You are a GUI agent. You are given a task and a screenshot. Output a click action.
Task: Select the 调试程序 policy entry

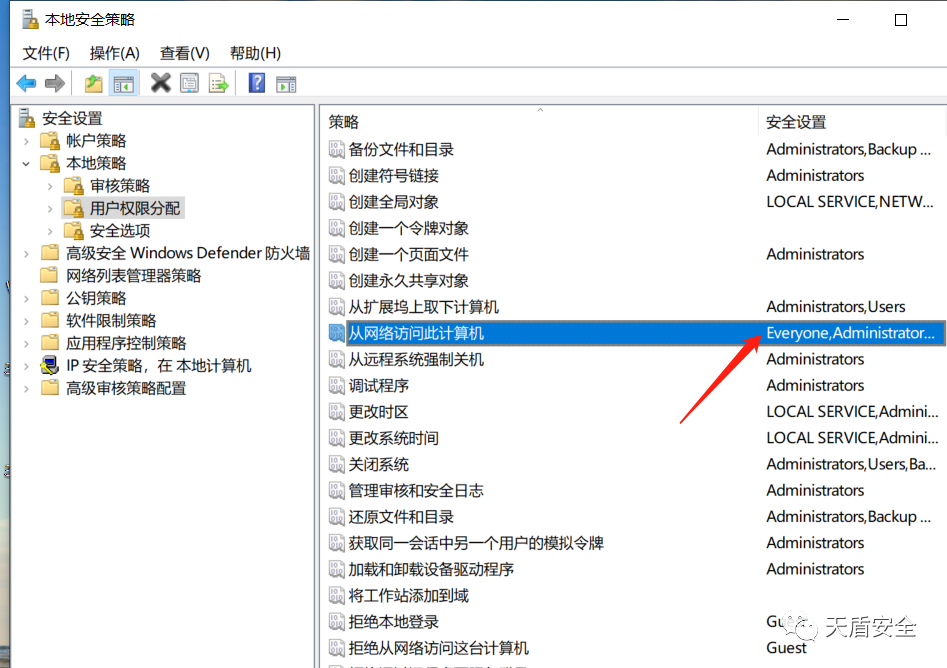pos(378,385)
